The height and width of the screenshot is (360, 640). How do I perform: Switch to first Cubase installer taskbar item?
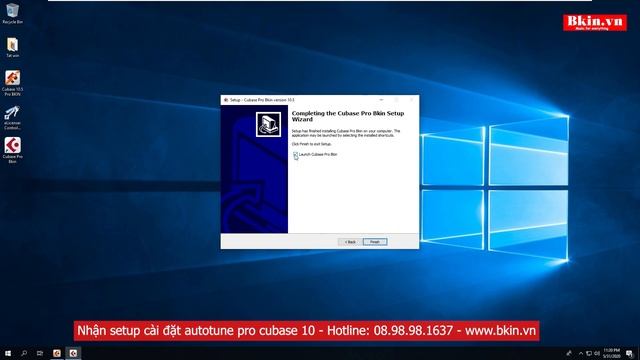click(57, 353)
